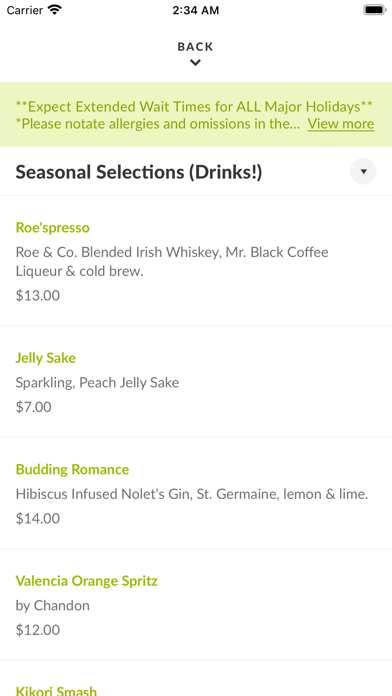Tap the Roe'spresso $13.00 price
Screen dimensions: 392x696
tap(38, 296)
